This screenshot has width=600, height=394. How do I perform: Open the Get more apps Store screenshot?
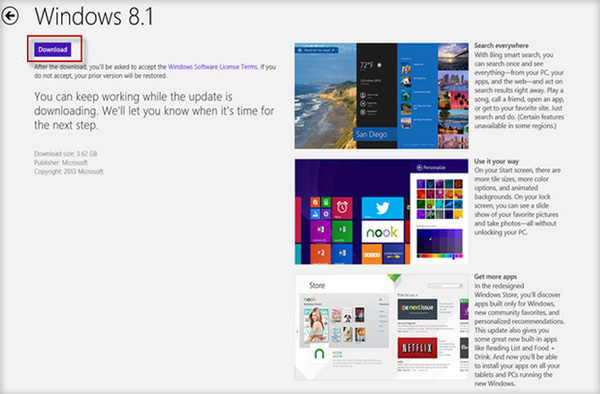[x=382, y=327]
